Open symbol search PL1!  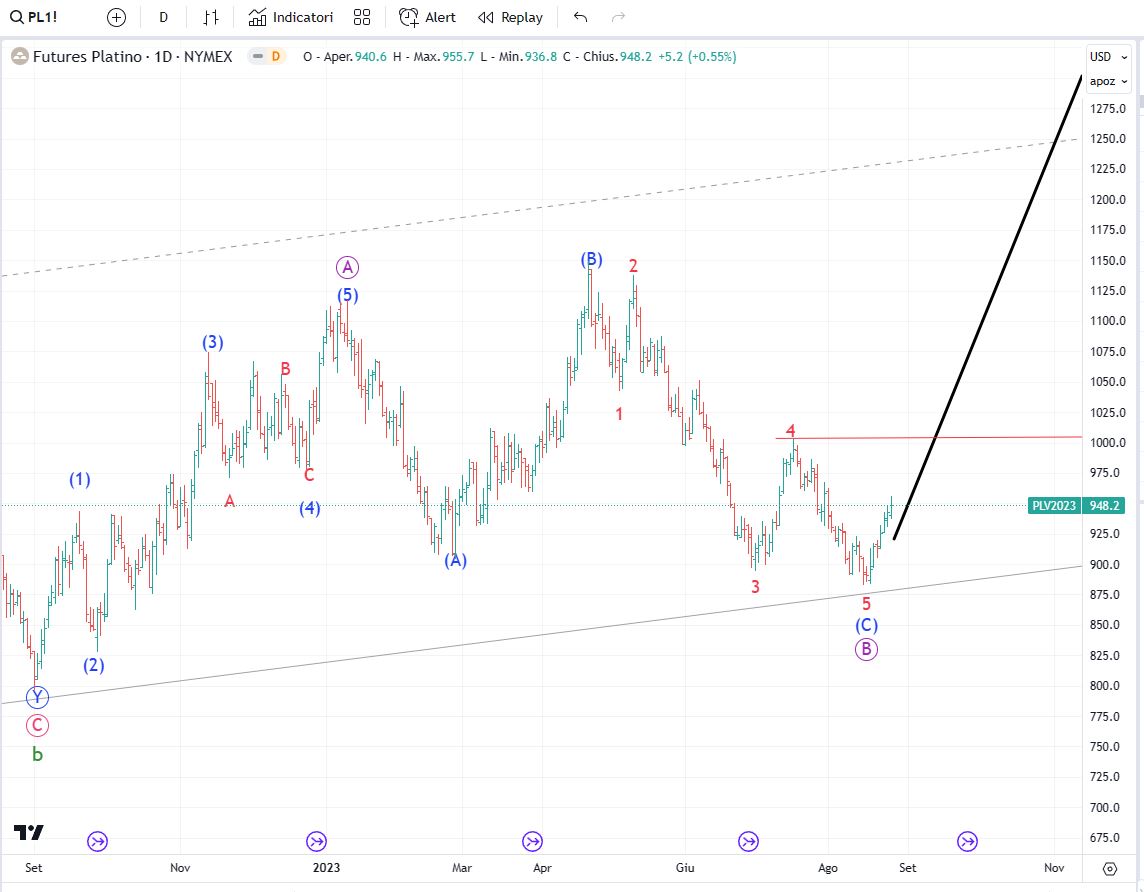(33, 17)
